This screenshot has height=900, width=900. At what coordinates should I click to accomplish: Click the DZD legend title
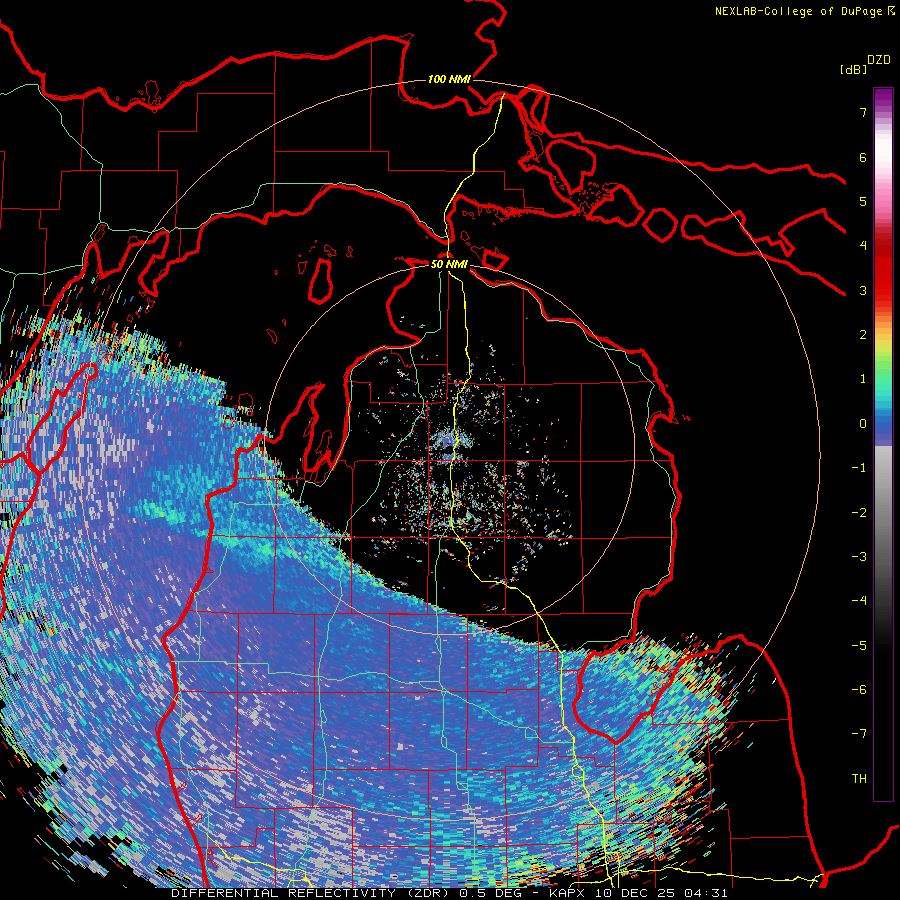879,60
